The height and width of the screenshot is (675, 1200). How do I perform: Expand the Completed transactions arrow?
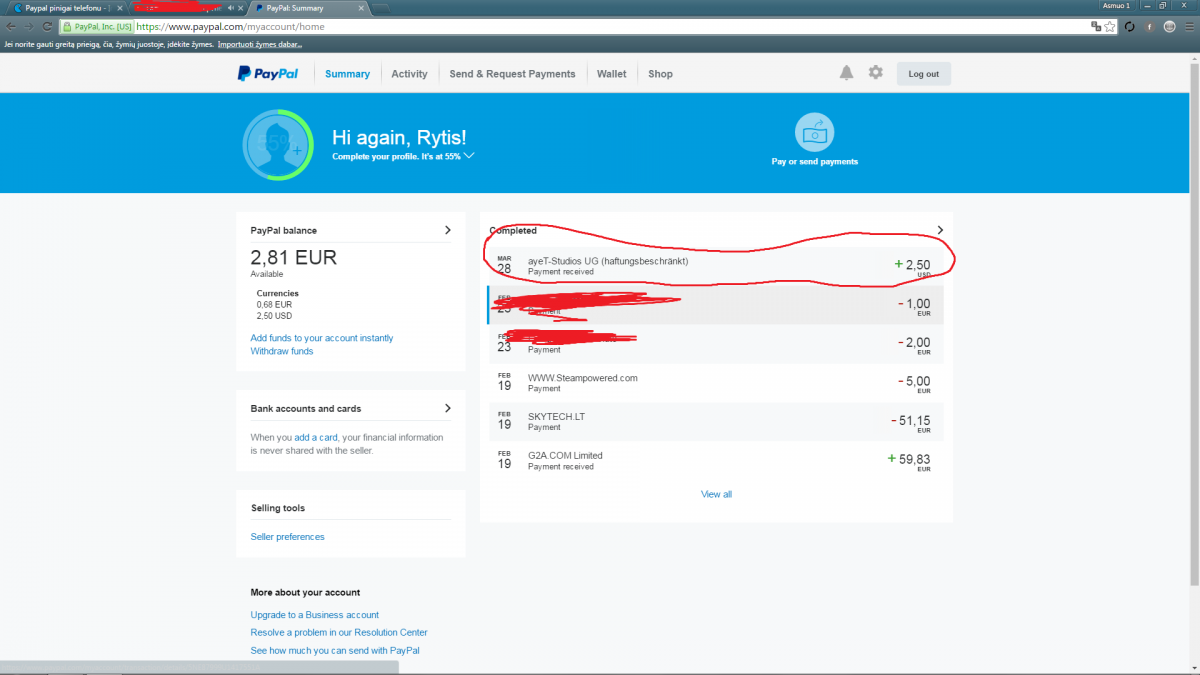click(940, 230)
